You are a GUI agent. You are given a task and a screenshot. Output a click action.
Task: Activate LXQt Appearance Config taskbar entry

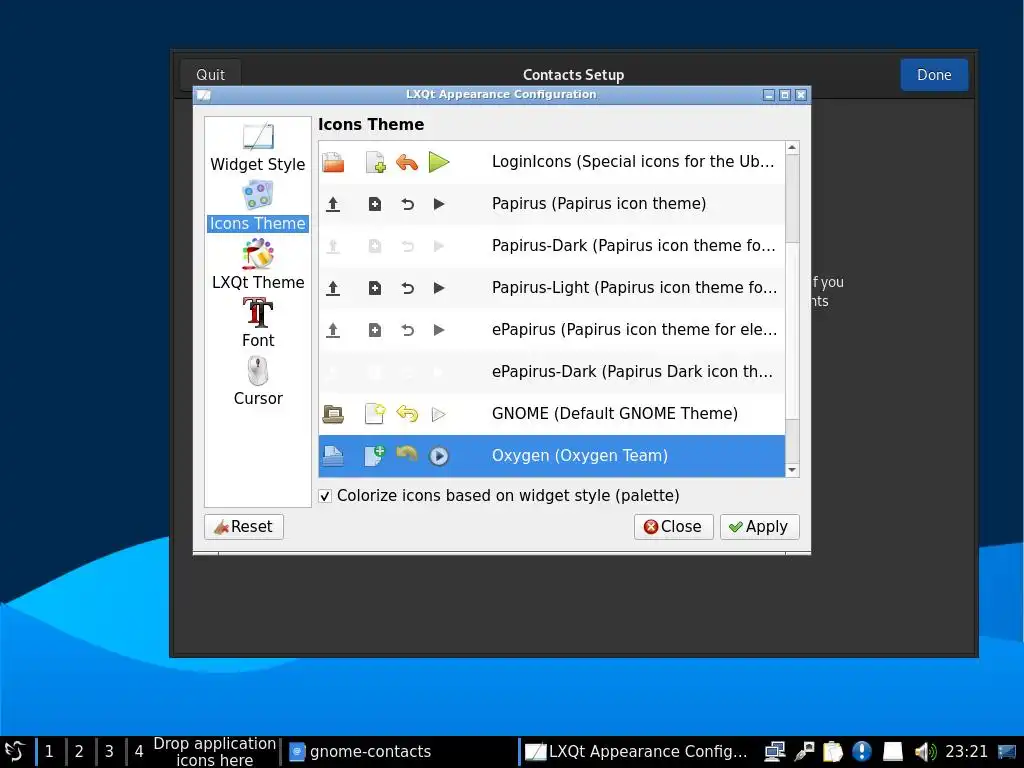(637, 752)
